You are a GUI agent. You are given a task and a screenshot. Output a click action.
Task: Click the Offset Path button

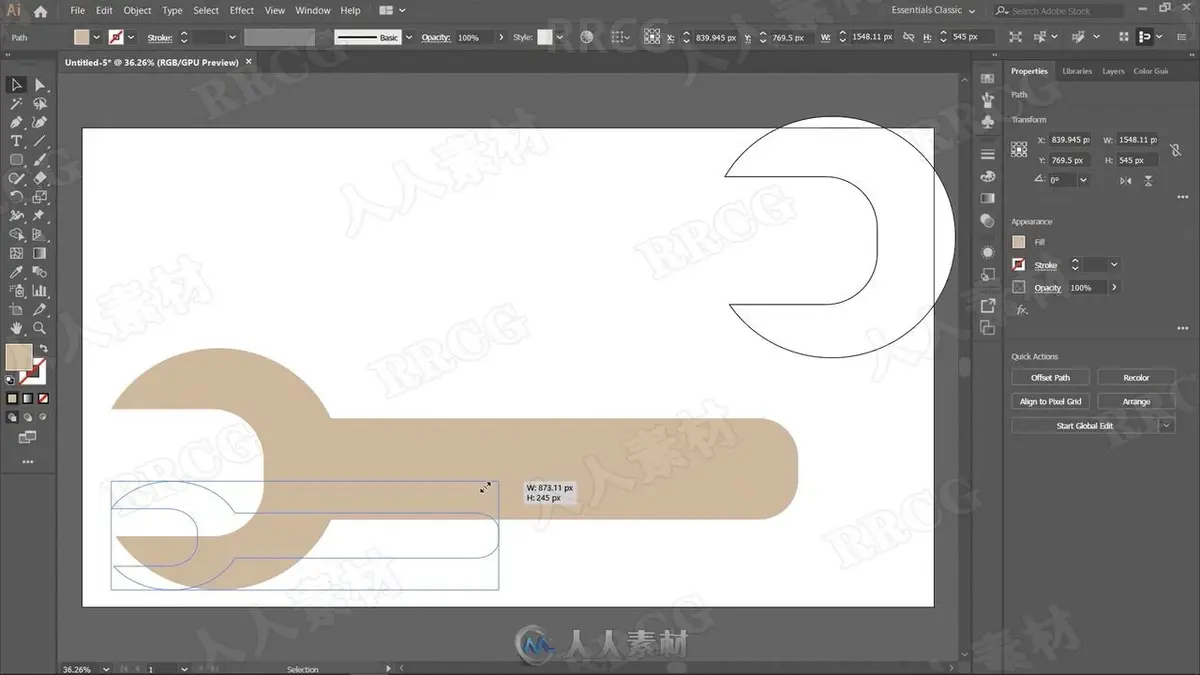tap(1050, 378)
